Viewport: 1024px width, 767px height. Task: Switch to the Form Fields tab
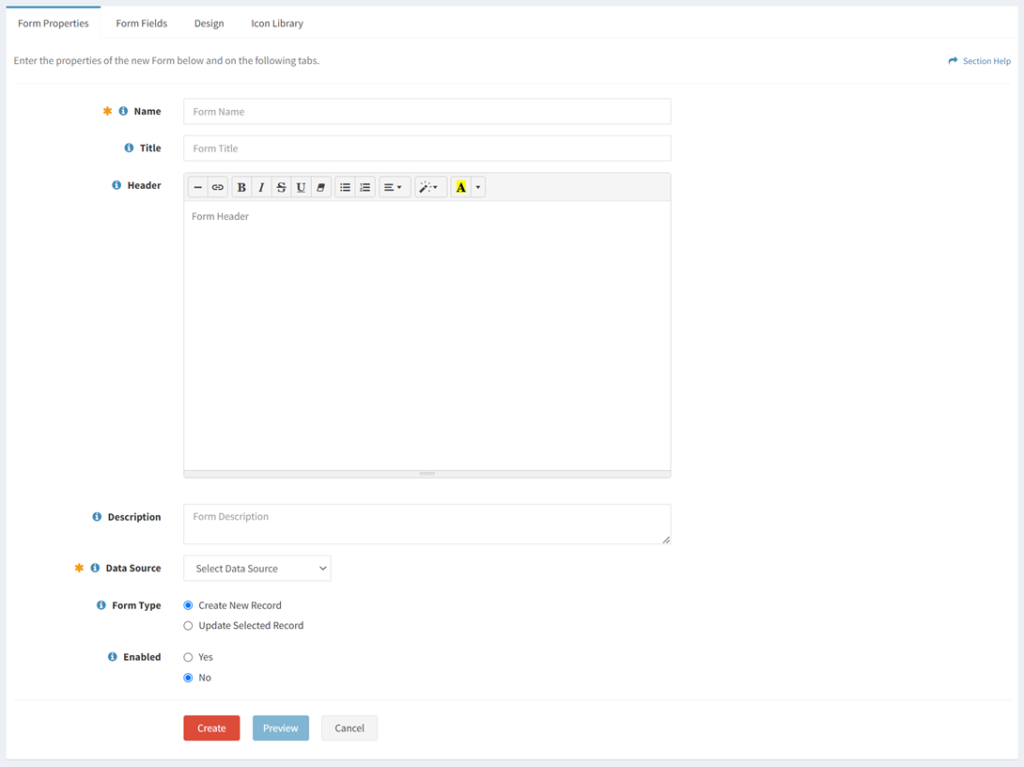(x=141, y=22)
